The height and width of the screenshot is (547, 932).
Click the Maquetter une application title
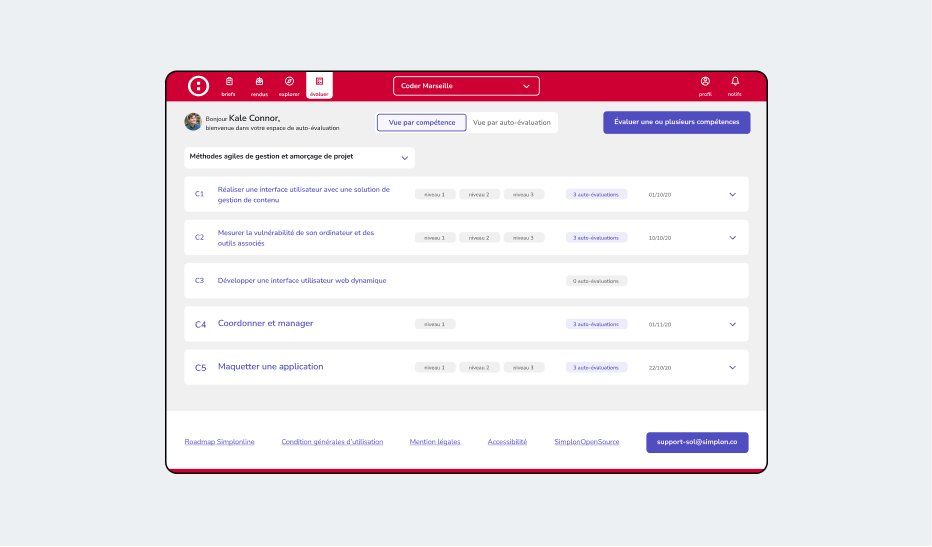pos(270,367)
